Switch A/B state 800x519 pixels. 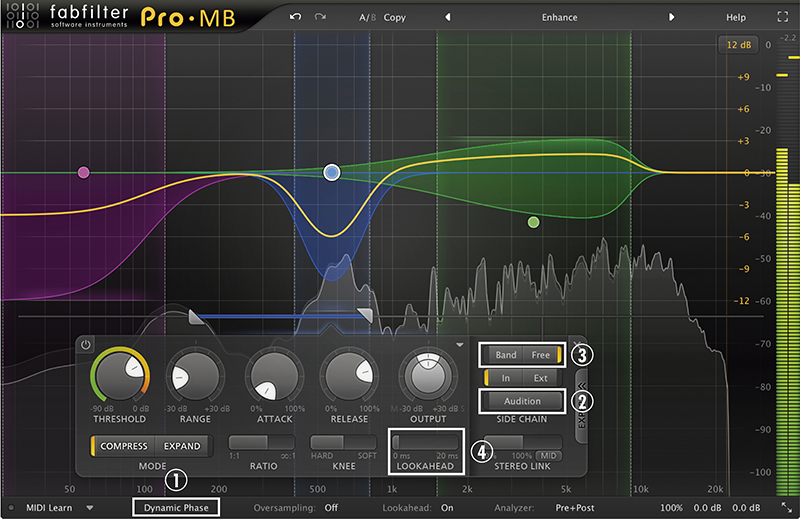tap(367, 17)
